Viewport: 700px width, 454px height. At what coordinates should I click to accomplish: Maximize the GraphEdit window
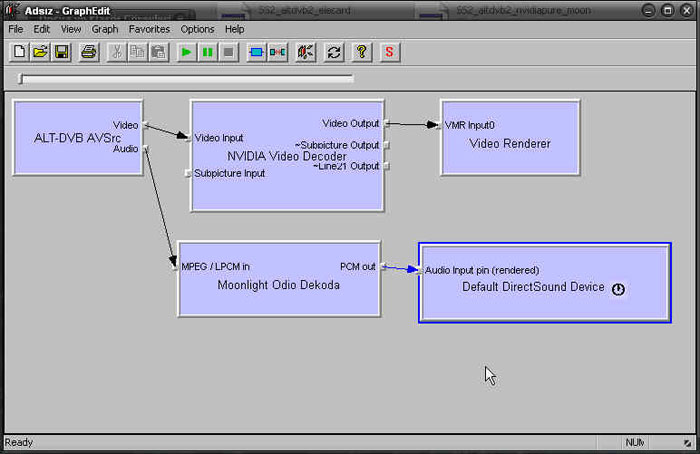click(x=667, y=10)
